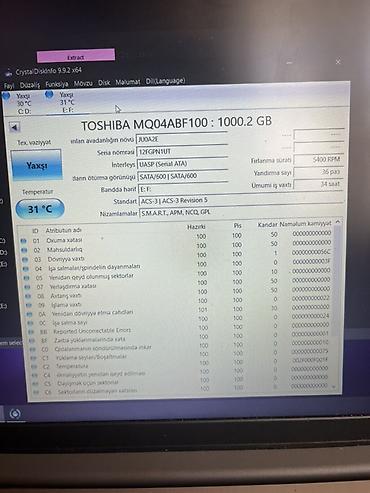
Task: Click the SMART list scrollbar up arrow
Action: point(338,222)
